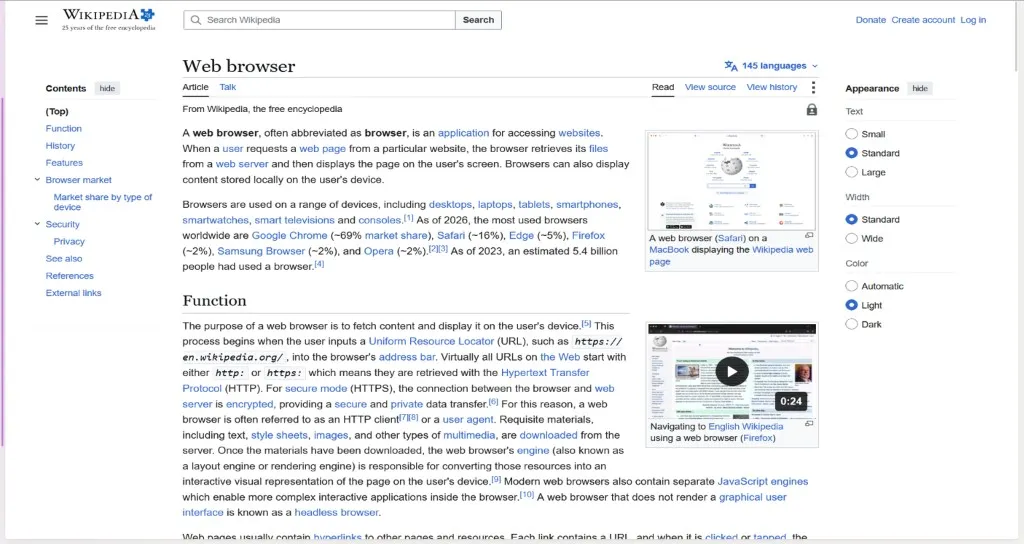Click the Search button
Viewport: 1024px width, 544px height.
[x=478, y=20]
